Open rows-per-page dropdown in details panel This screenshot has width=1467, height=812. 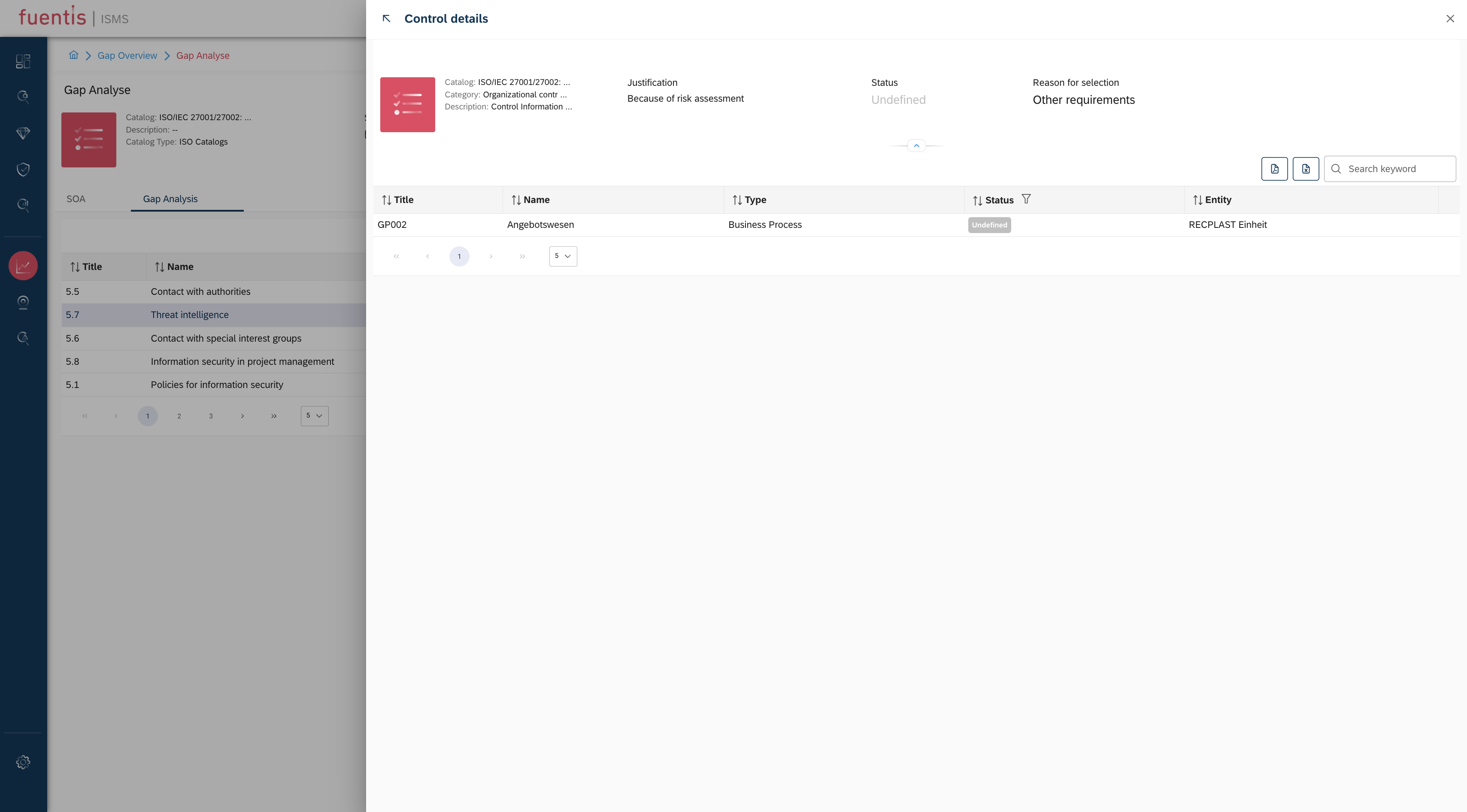pos(562,256)
